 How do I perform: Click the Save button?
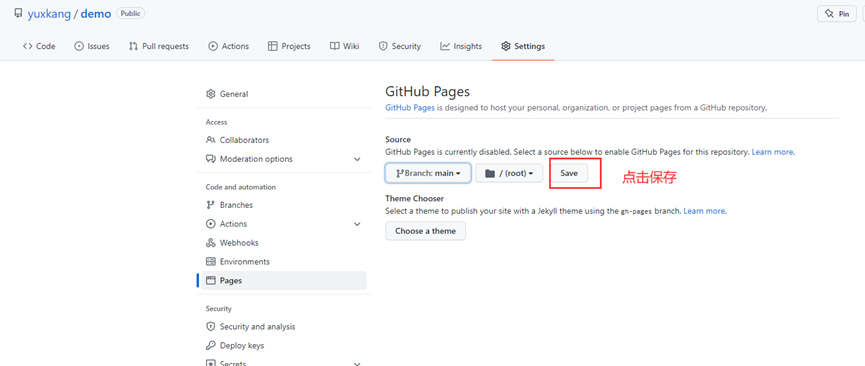[x=569, y=173]
